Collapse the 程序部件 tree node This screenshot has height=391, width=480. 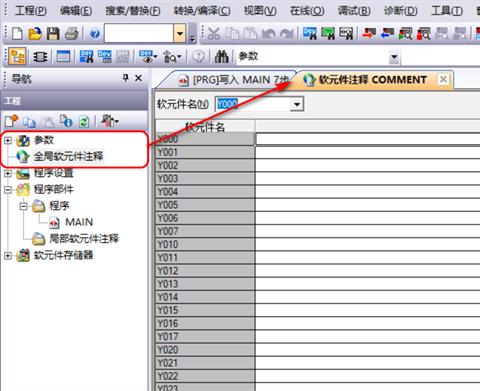point(7,190)
